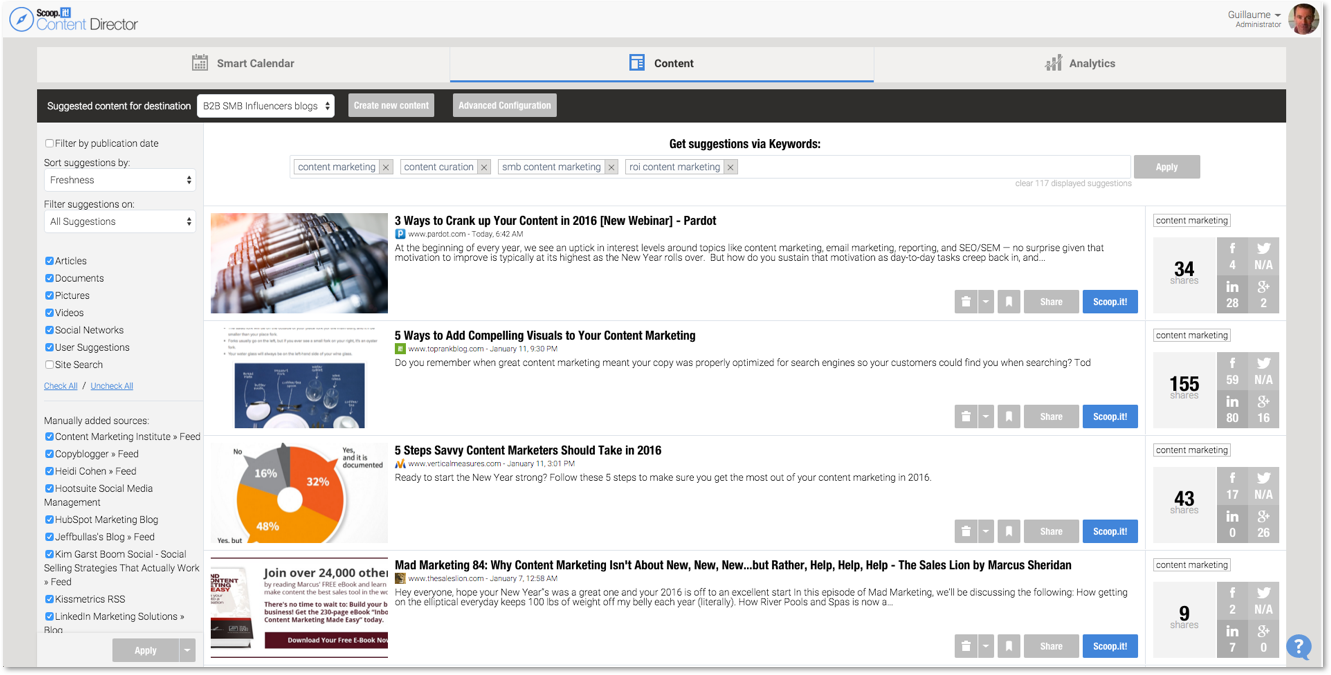Select the Content tab
The image size is (1331, 675).
point(662,64)
